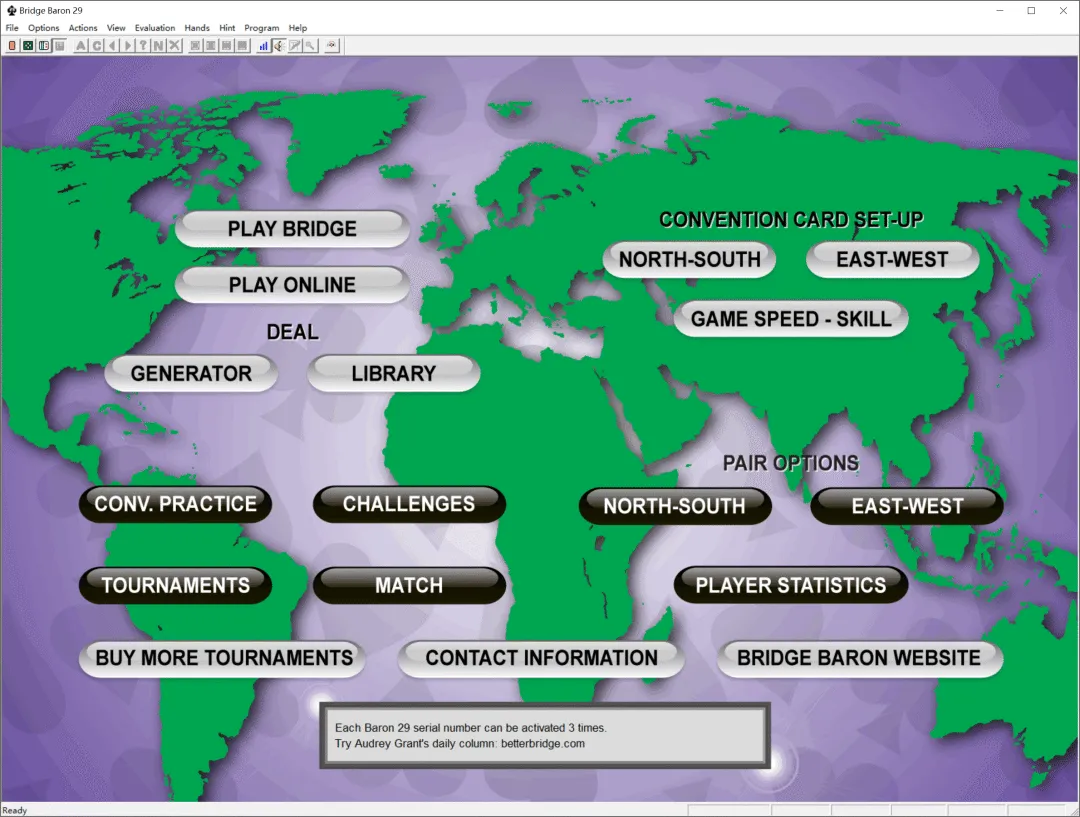Open the Help menu
Image resolution: width=1080 pixels, height=817 pixels.
click(298, 28)
